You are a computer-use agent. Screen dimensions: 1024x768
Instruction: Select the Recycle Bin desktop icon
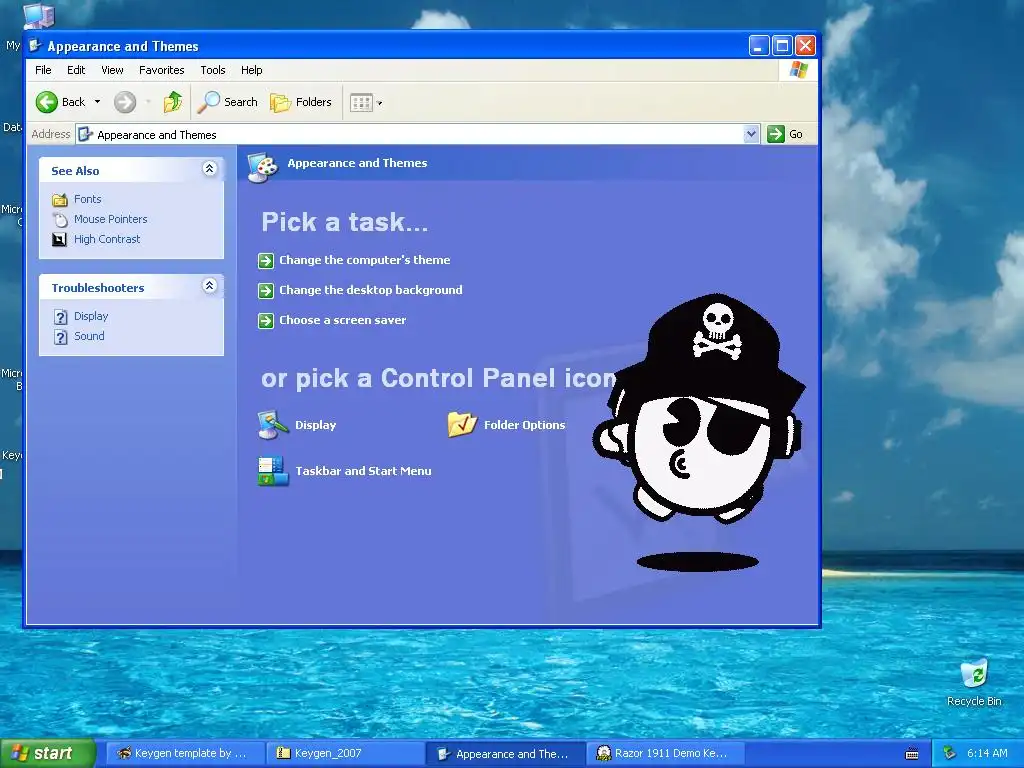tap(974, 683)
